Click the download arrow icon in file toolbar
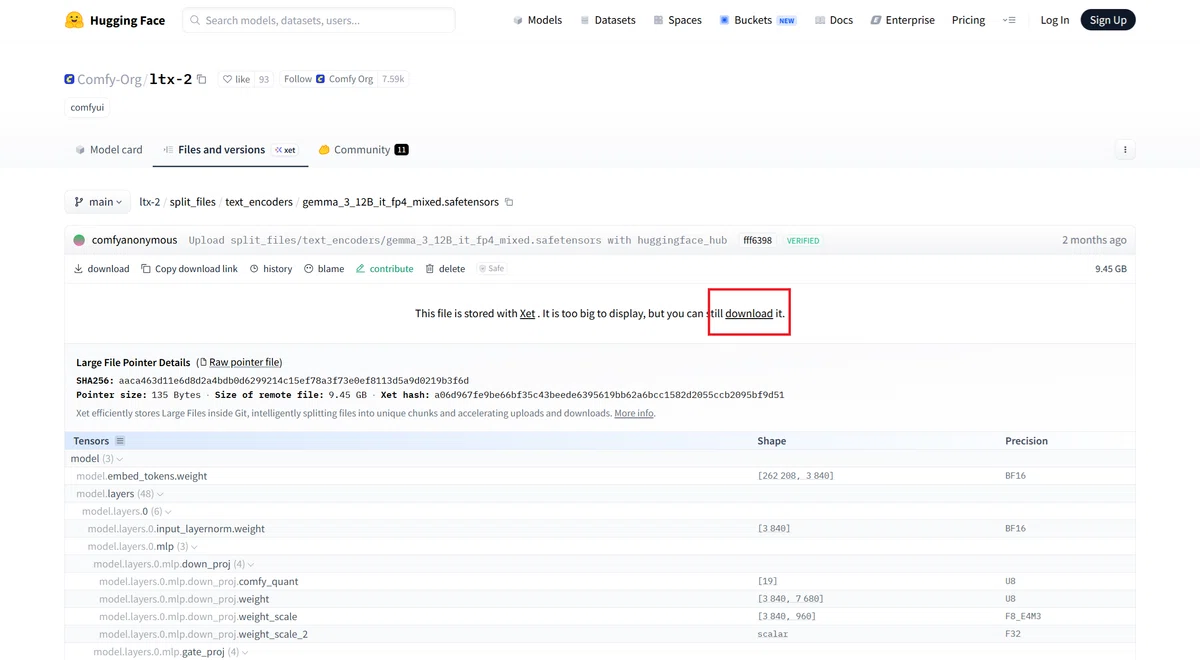This screenshot has height=660, width=1200. [x=79, y=269]
